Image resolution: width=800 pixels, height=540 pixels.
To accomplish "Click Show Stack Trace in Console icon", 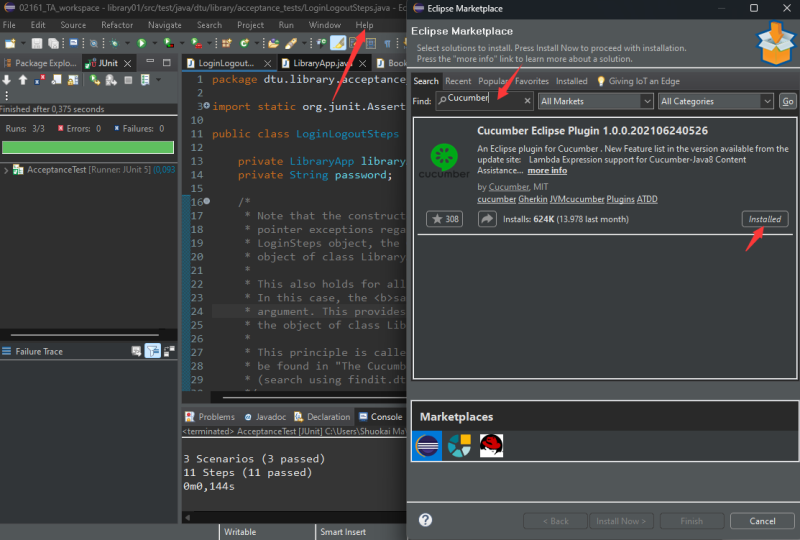I will [136, 351].
